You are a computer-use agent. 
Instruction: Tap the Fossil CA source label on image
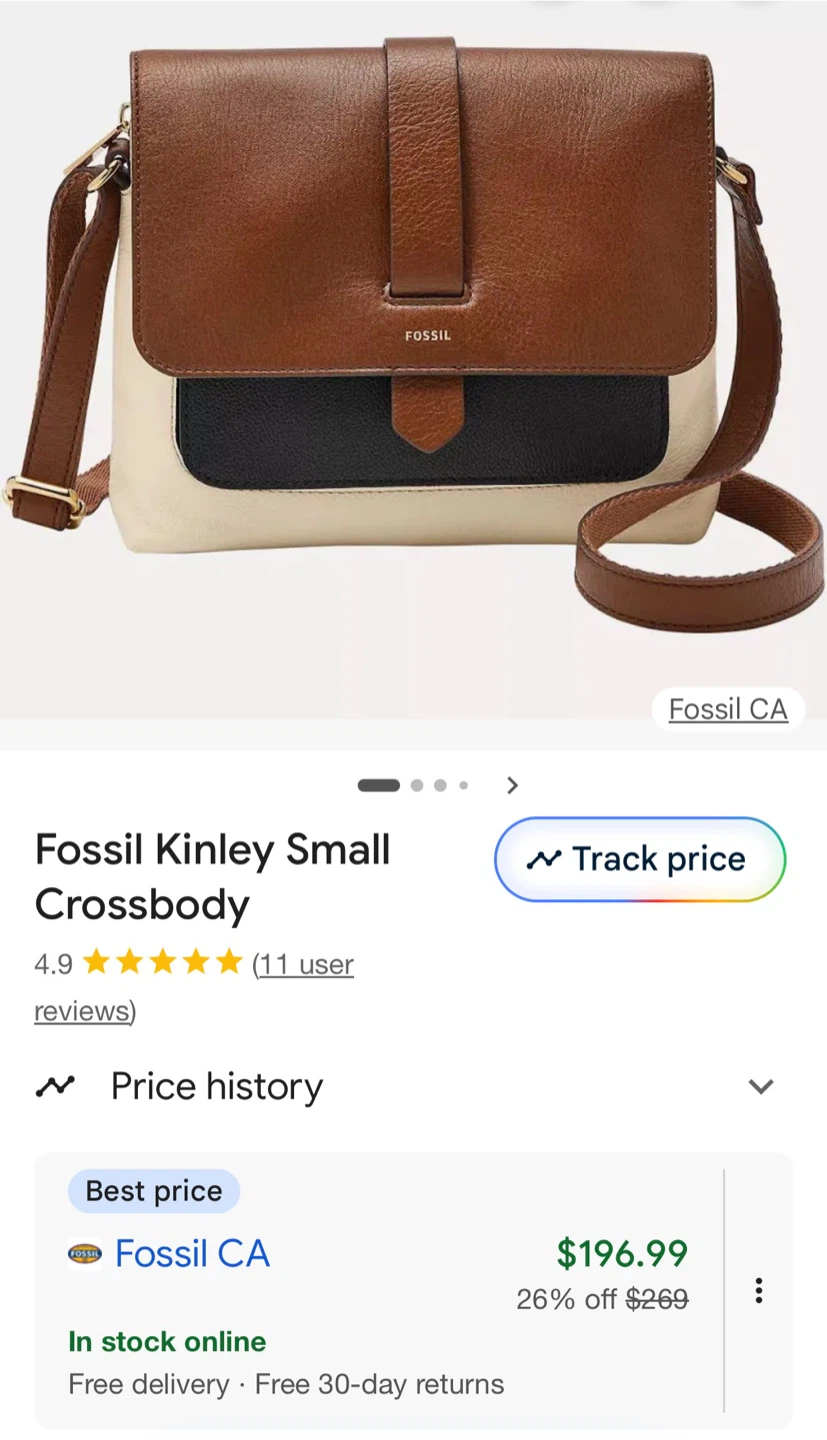[x=728, y=709]
